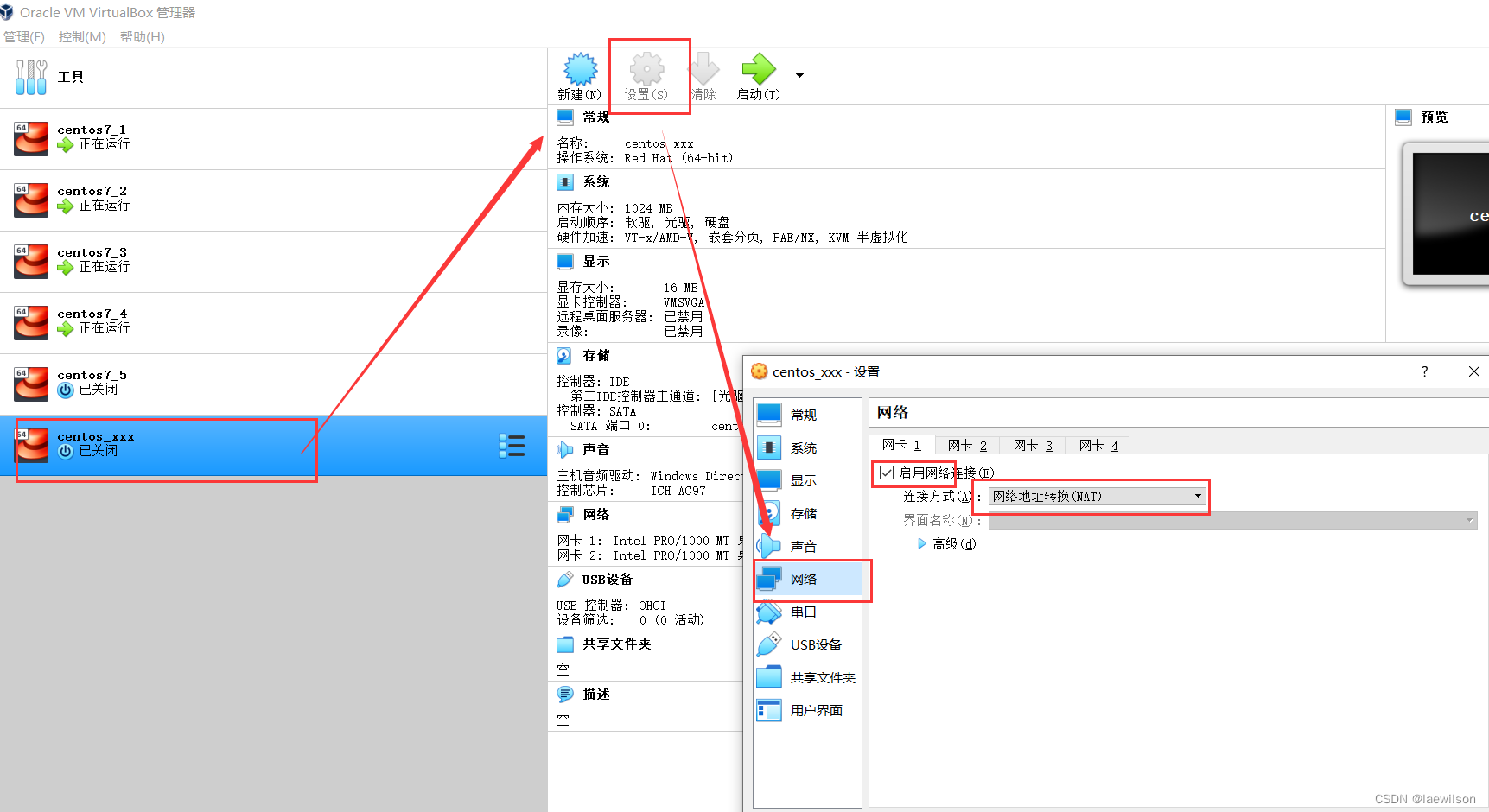Click the 共享文件夹 section header in details
1489x812 pixels.
pos(617,644)
